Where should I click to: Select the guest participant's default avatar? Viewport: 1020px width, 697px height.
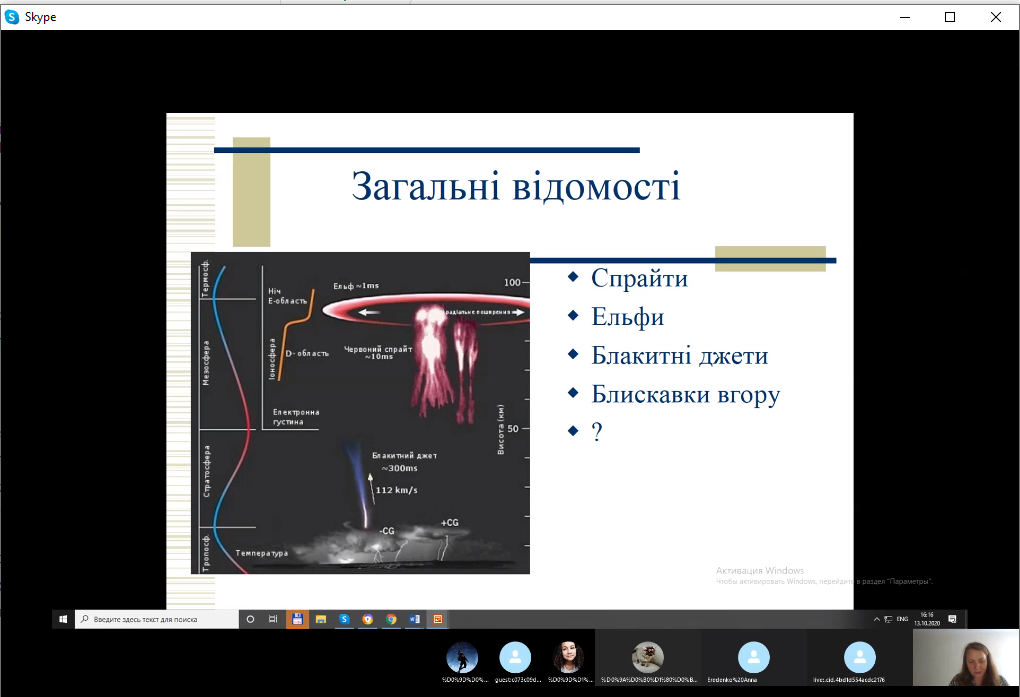tap(515, 658)
